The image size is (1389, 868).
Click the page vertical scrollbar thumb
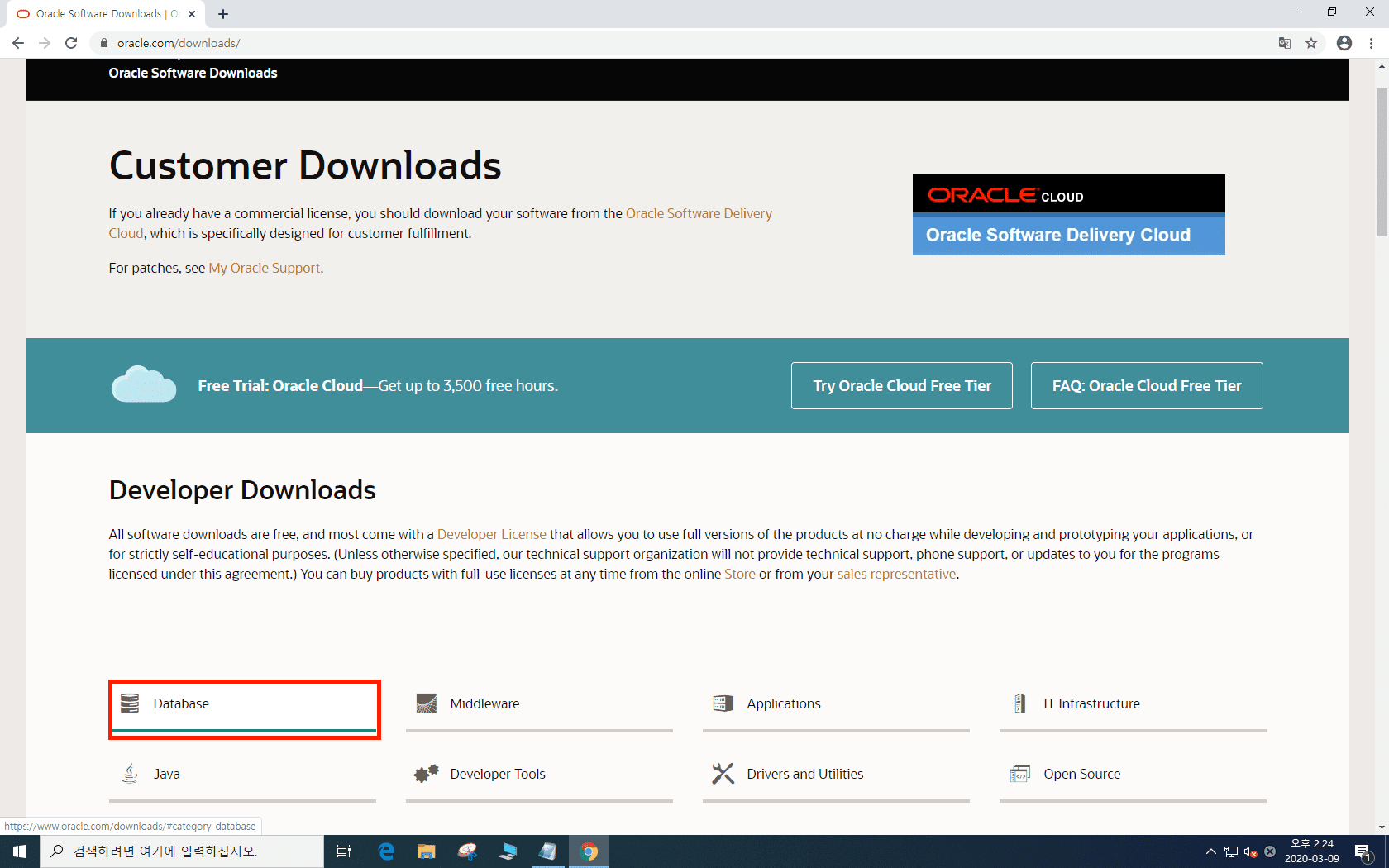pos(1382,161)
